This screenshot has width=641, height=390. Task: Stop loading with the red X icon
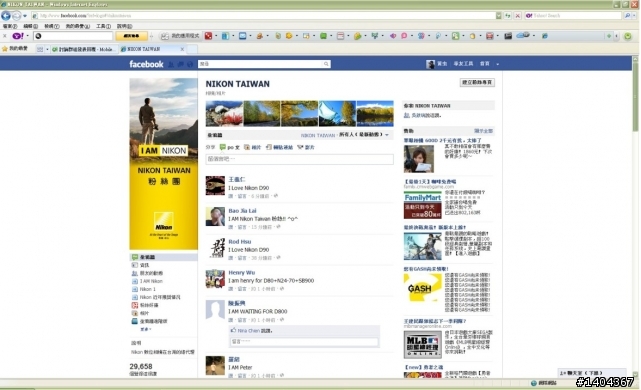click(518, 16)
